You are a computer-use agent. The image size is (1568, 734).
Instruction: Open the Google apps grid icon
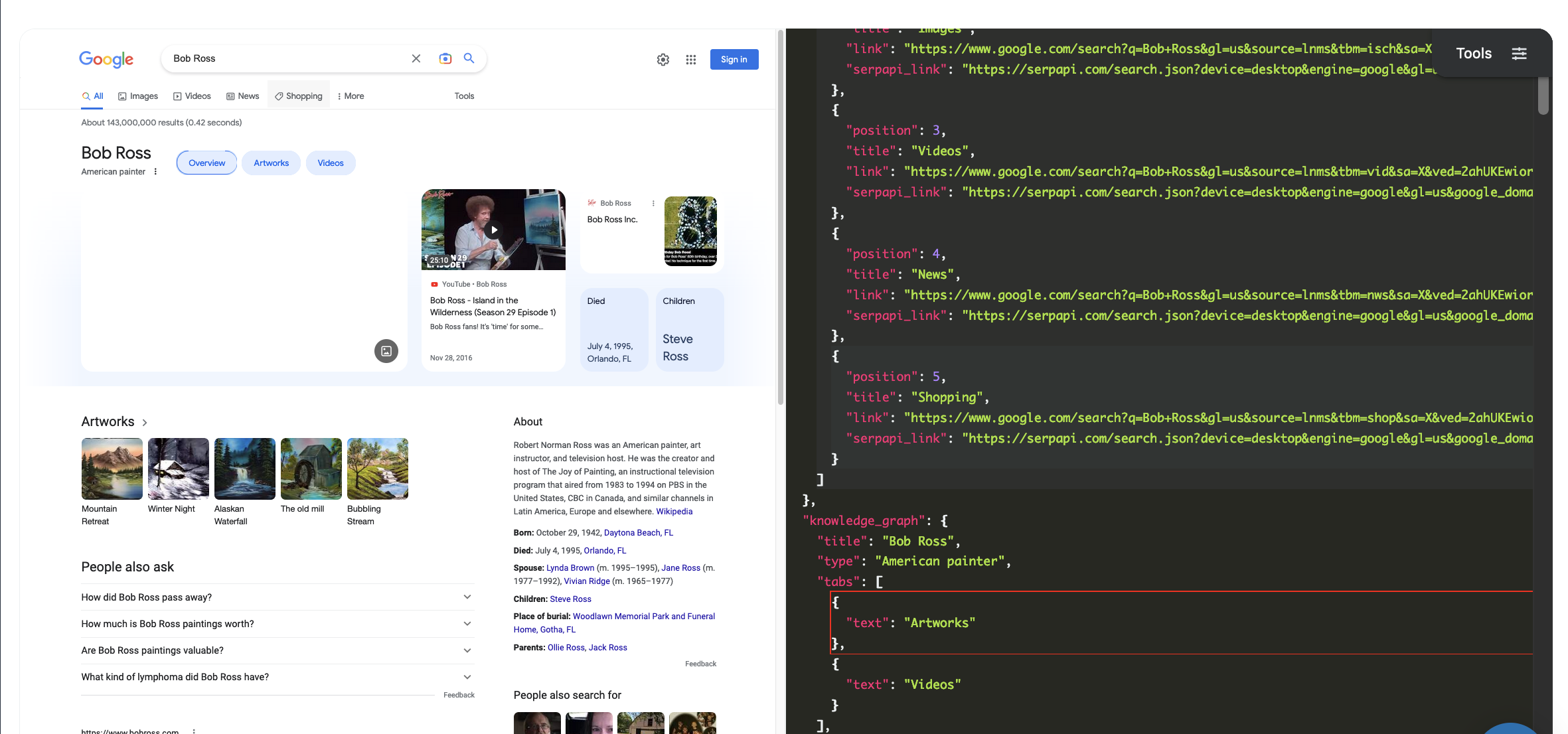coord(690,59)
